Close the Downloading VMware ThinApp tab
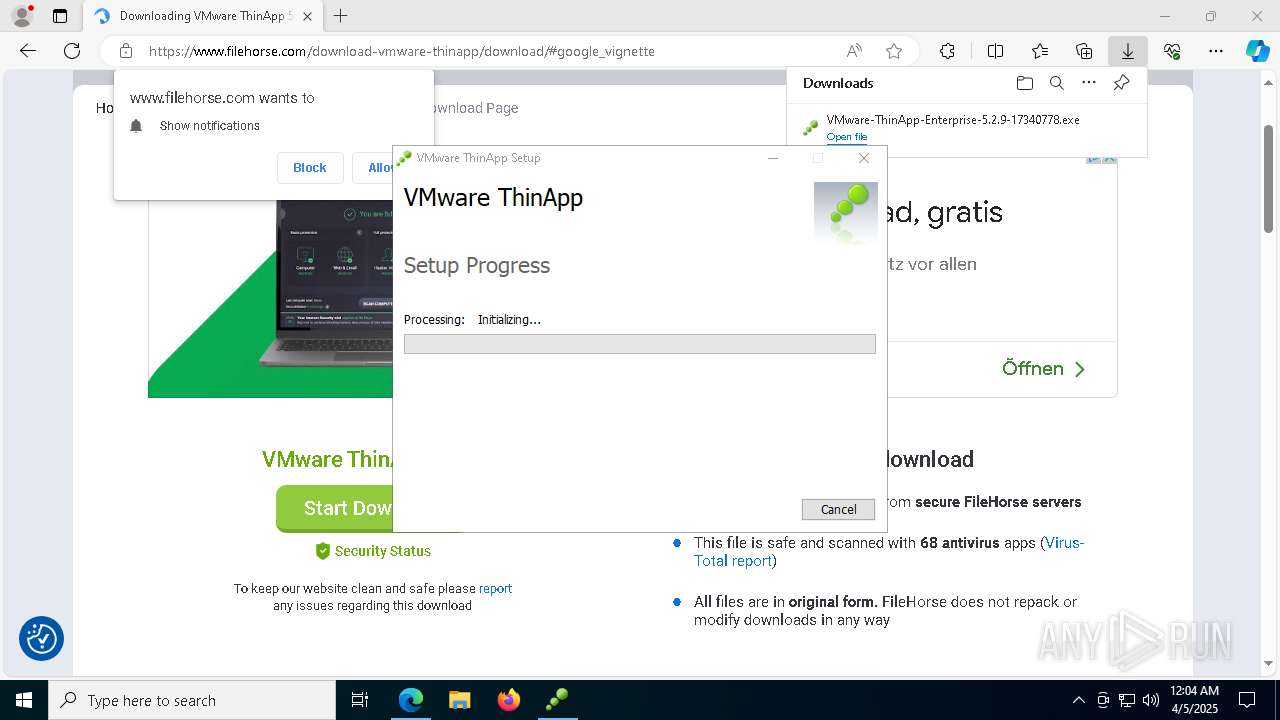 (307, 16)
